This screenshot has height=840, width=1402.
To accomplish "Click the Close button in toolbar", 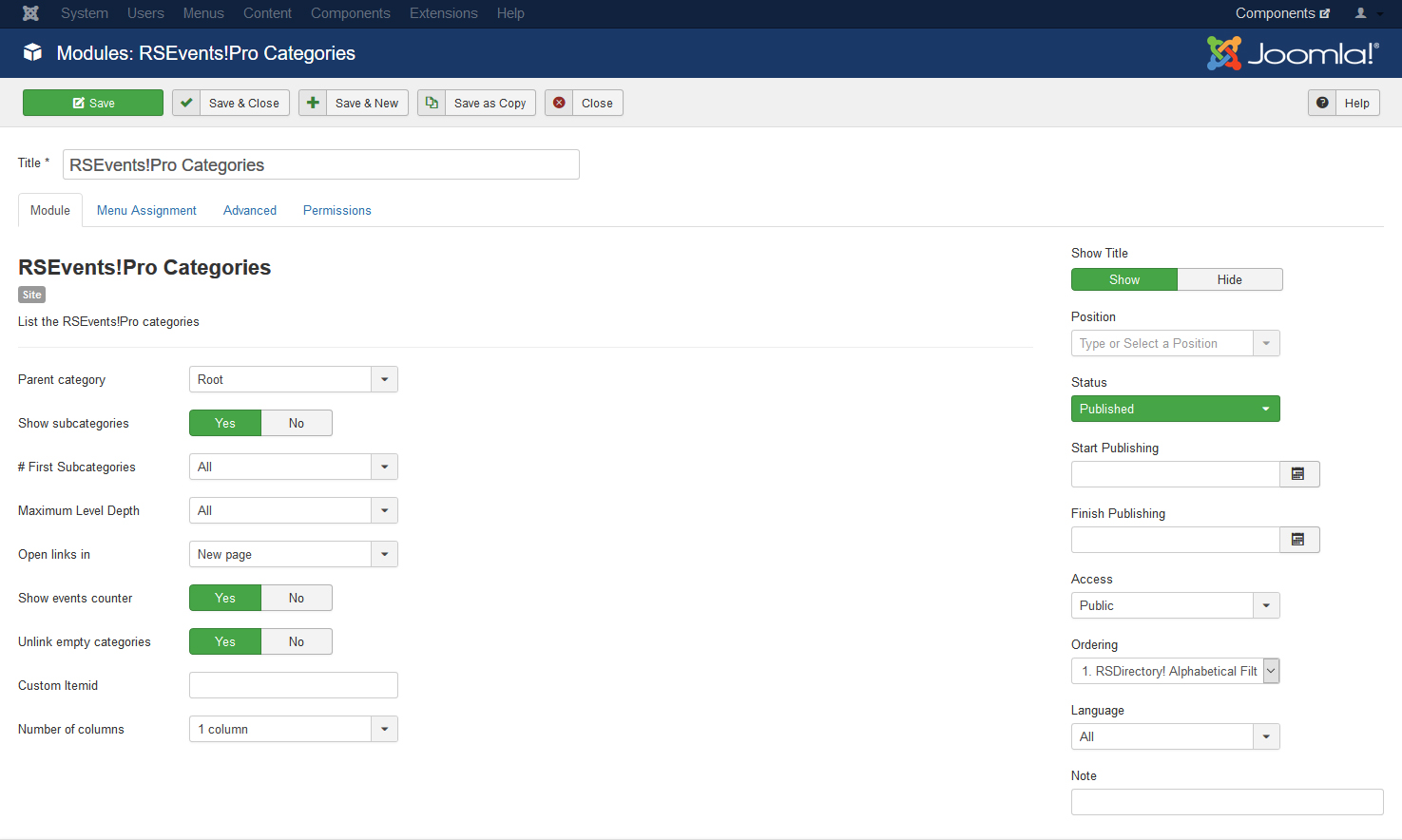I will tap(584, 103).
